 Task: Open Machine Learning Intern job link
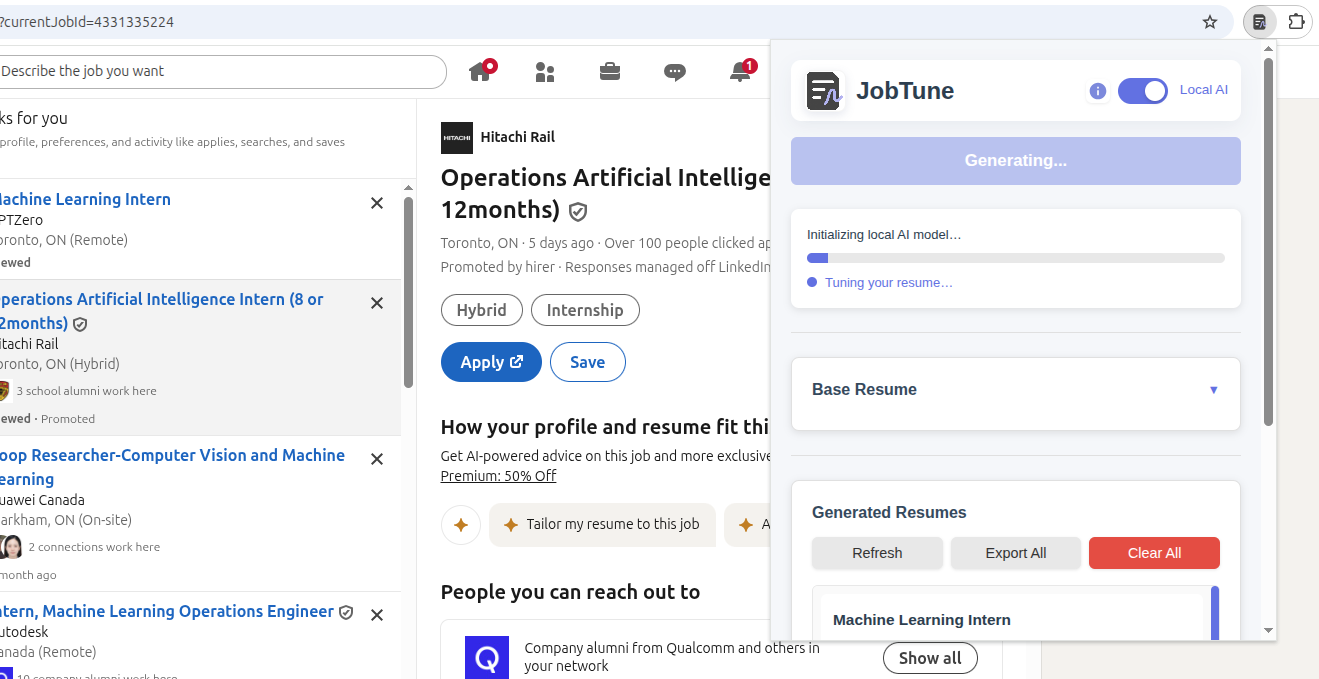(x=85, y=199)
